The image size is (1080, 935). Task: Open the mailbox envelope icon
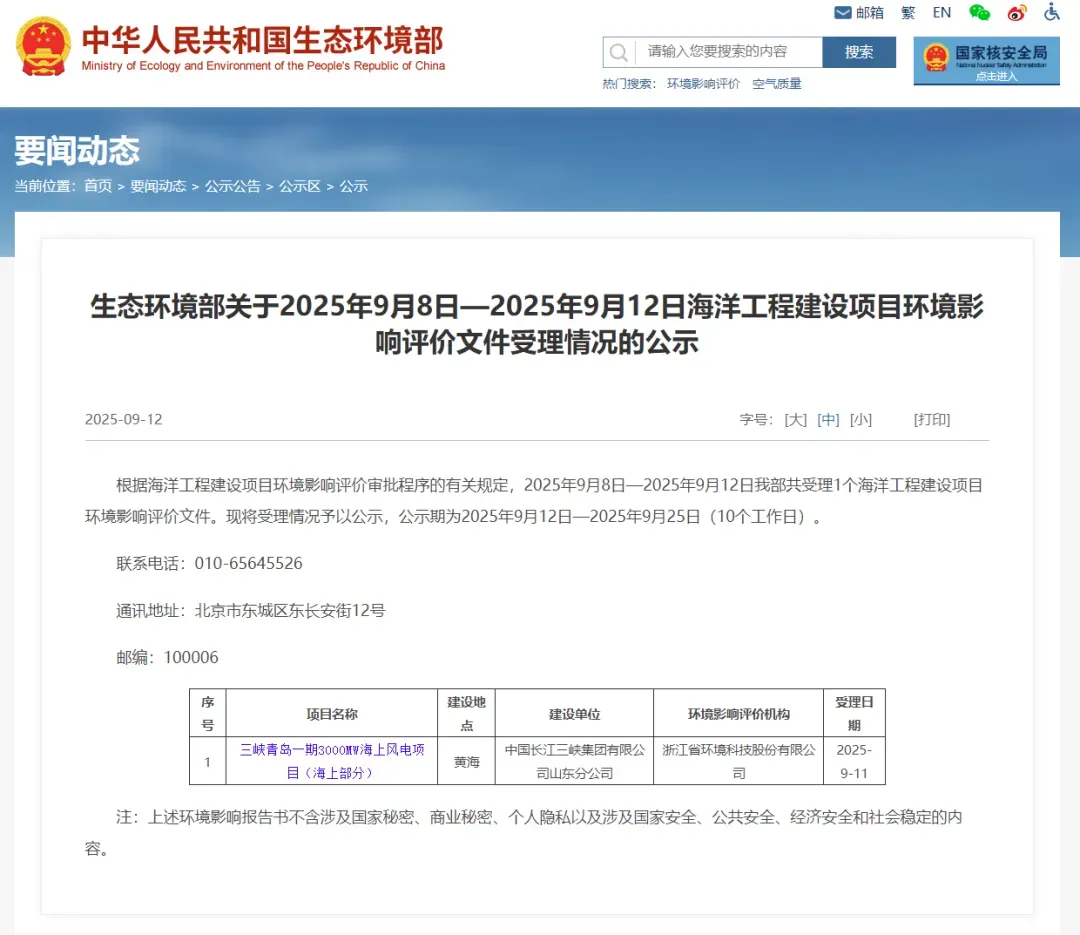842,12
